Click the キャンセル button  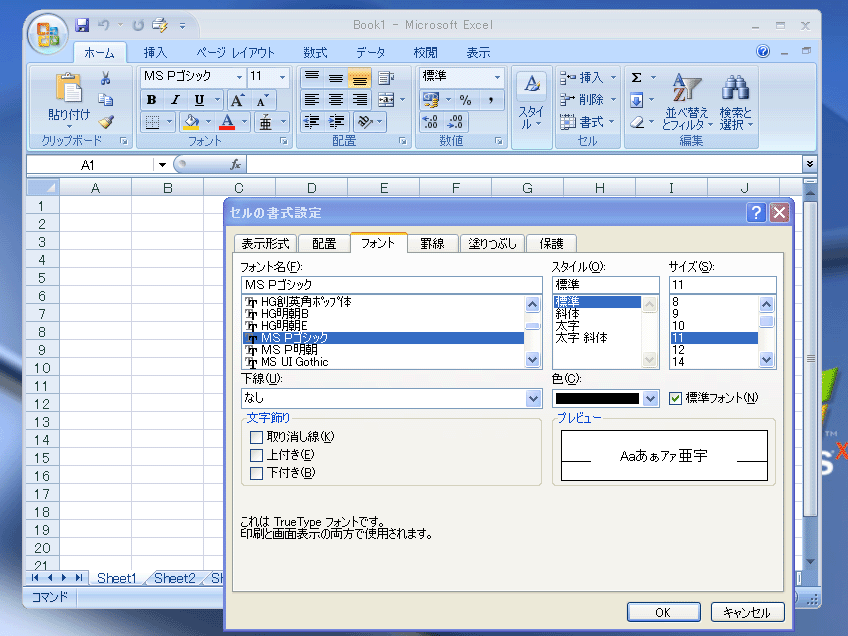point(747,612)
